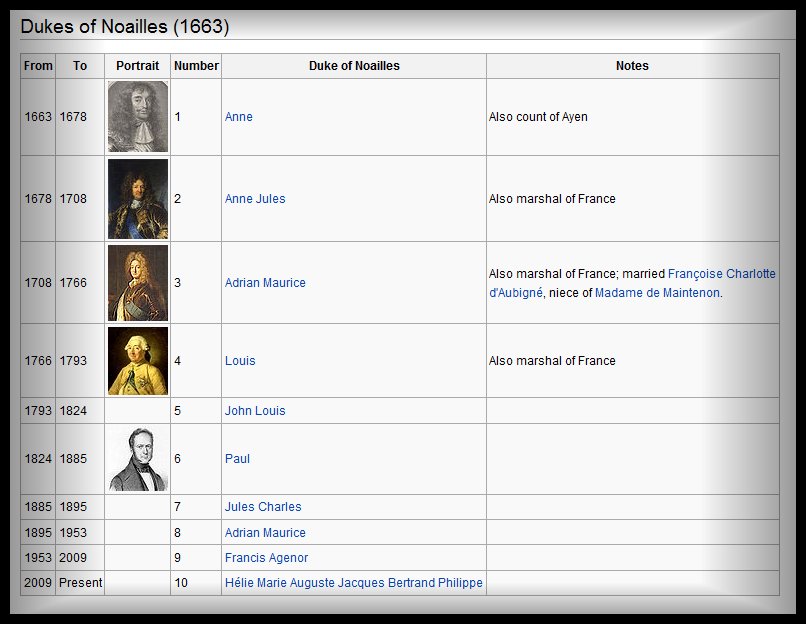Click 'Also marshal of France' in Louis row
806x624 pixels.
pos(552,361)
